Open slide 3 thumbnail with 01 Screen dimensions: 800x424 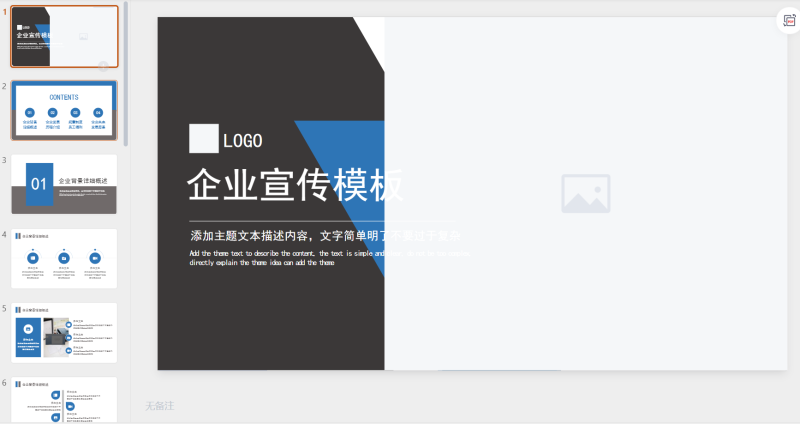[x=64, y=184]
